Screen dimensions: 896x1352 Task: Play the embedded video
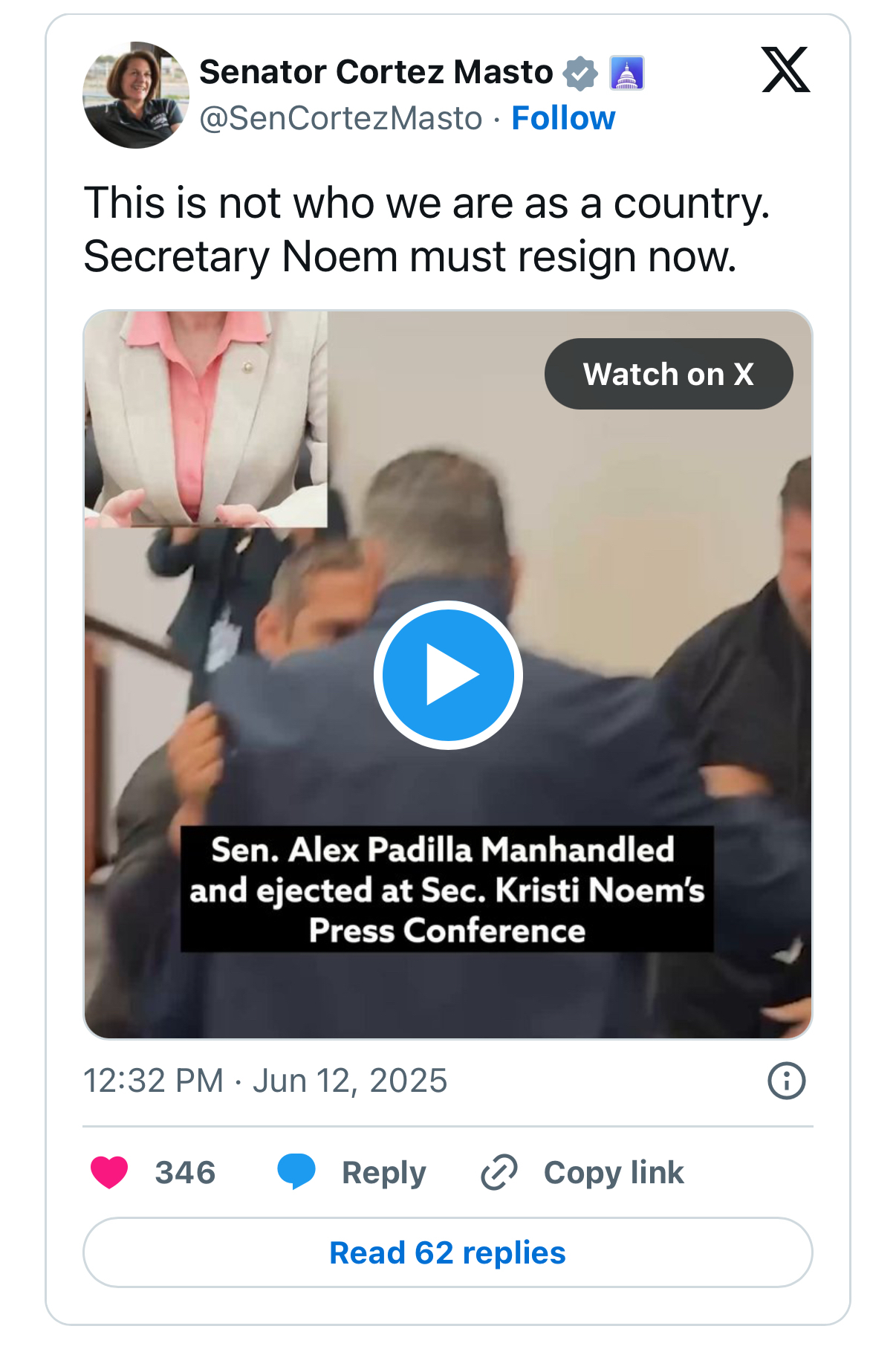(x=448, y=675)
